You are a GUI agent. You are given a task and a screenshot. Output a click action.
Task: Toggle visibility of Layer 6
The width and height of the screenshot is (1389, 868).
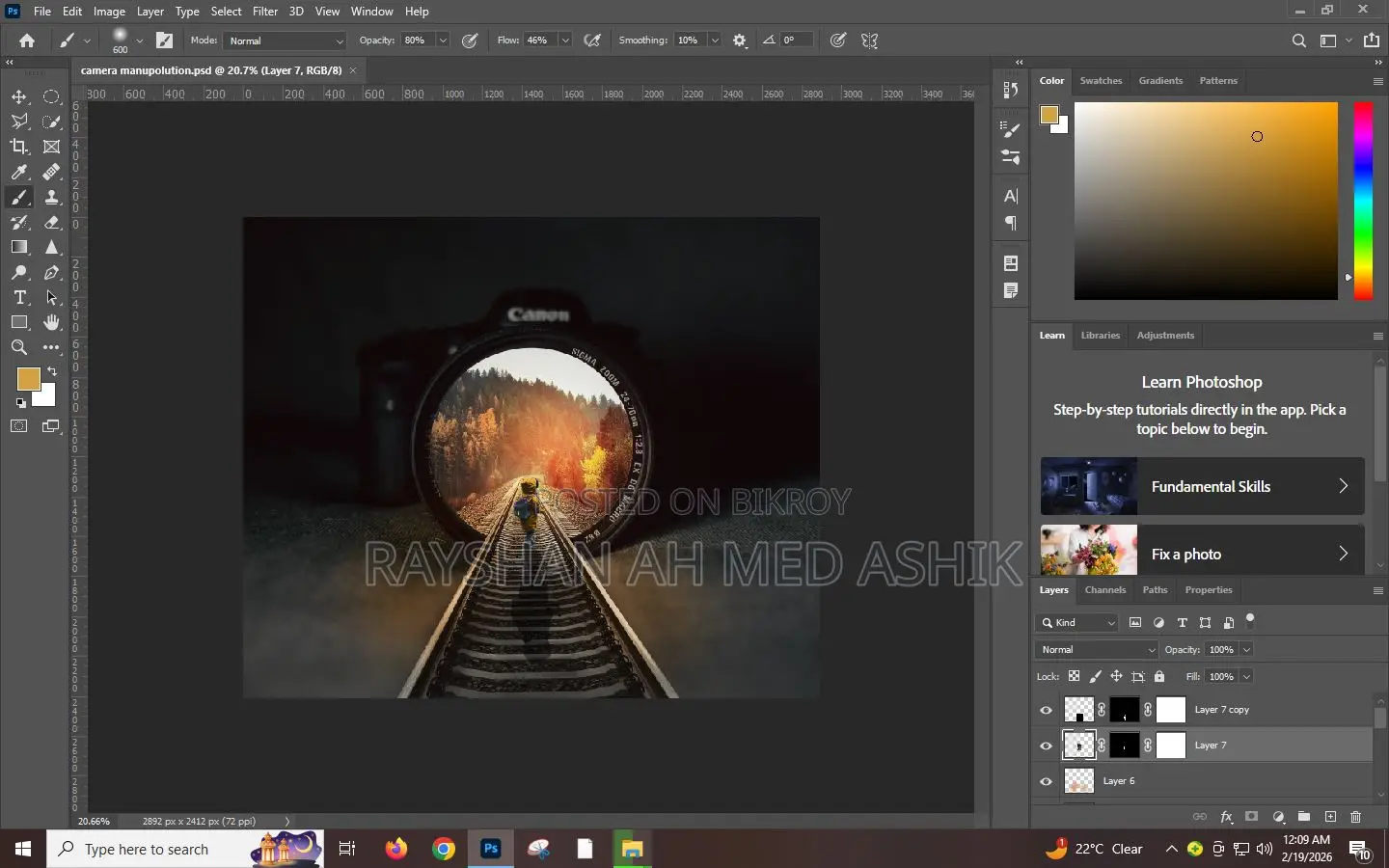(1047, 781)
